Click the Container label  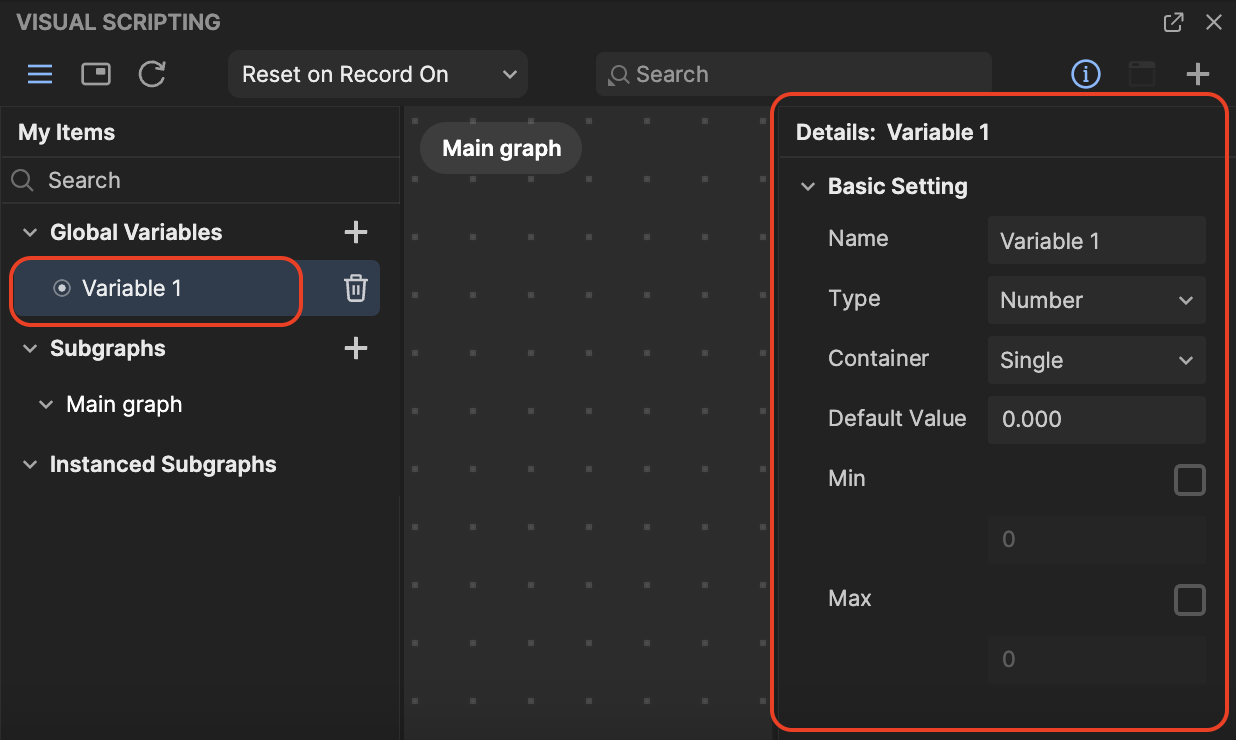click(x=878, y=358)
